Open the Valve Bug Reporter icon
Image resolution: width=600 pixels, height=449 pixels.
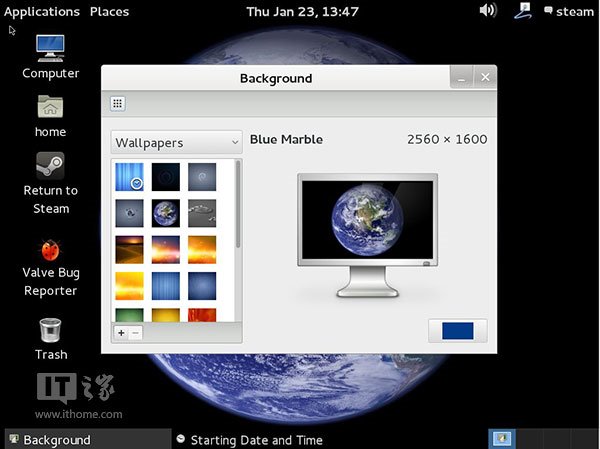[x=51, y=268]
